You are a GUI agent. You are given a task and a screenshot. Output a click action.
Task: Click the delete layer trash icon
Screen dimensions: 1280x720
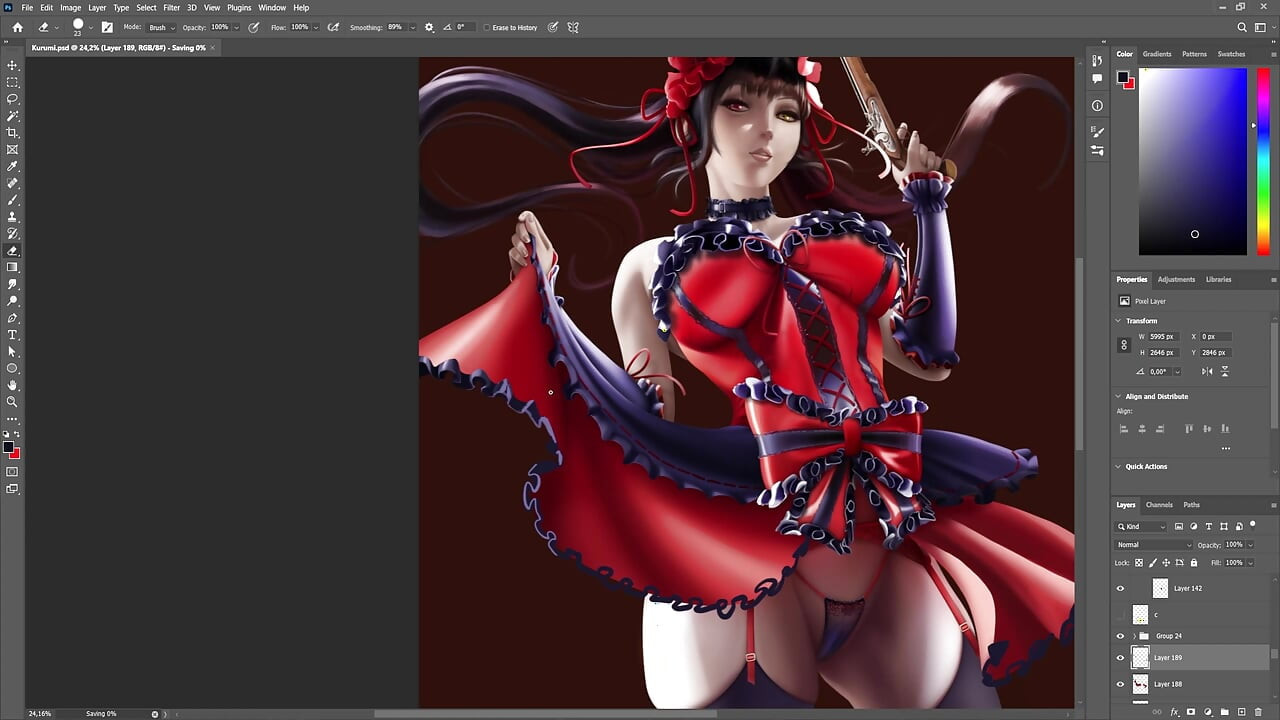(x=1258, y=712)
